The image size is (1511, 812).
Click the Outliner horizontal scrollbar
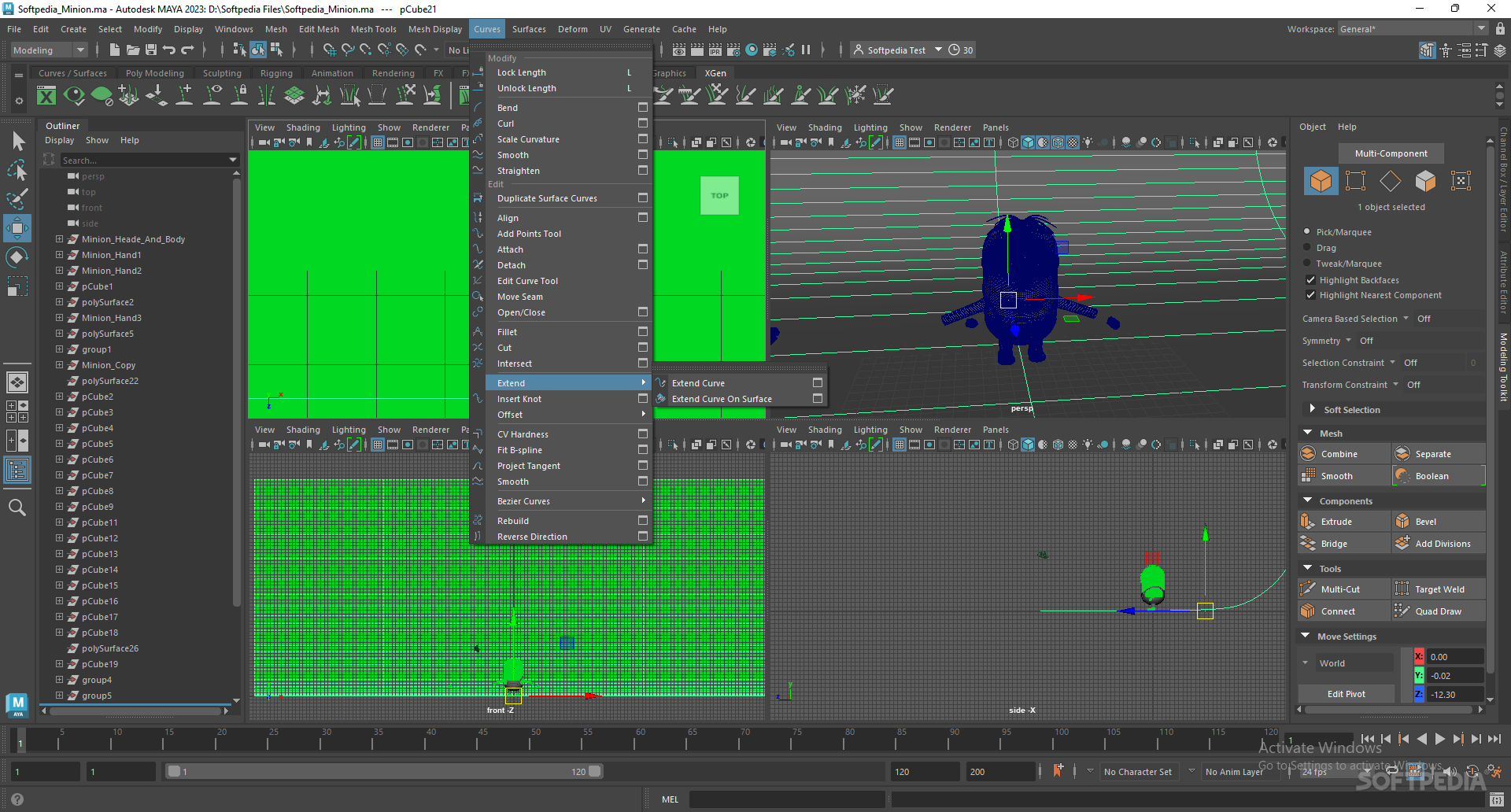point(135,710)
